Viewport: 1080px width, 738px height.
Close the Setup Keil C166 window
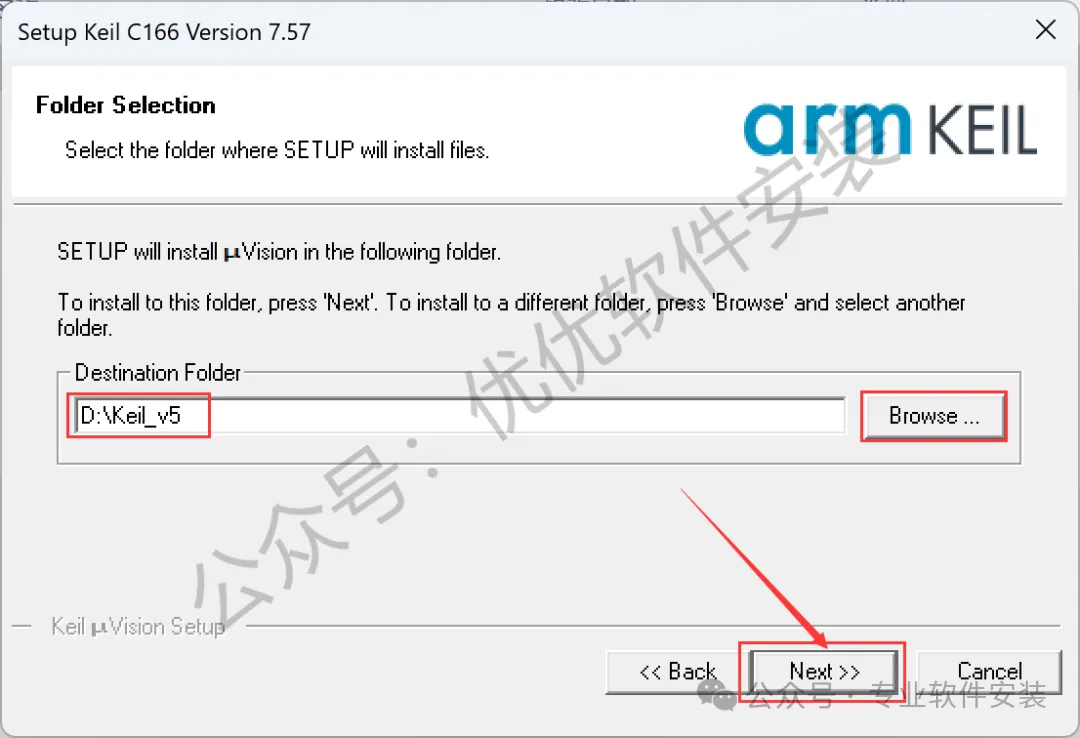1046,30
